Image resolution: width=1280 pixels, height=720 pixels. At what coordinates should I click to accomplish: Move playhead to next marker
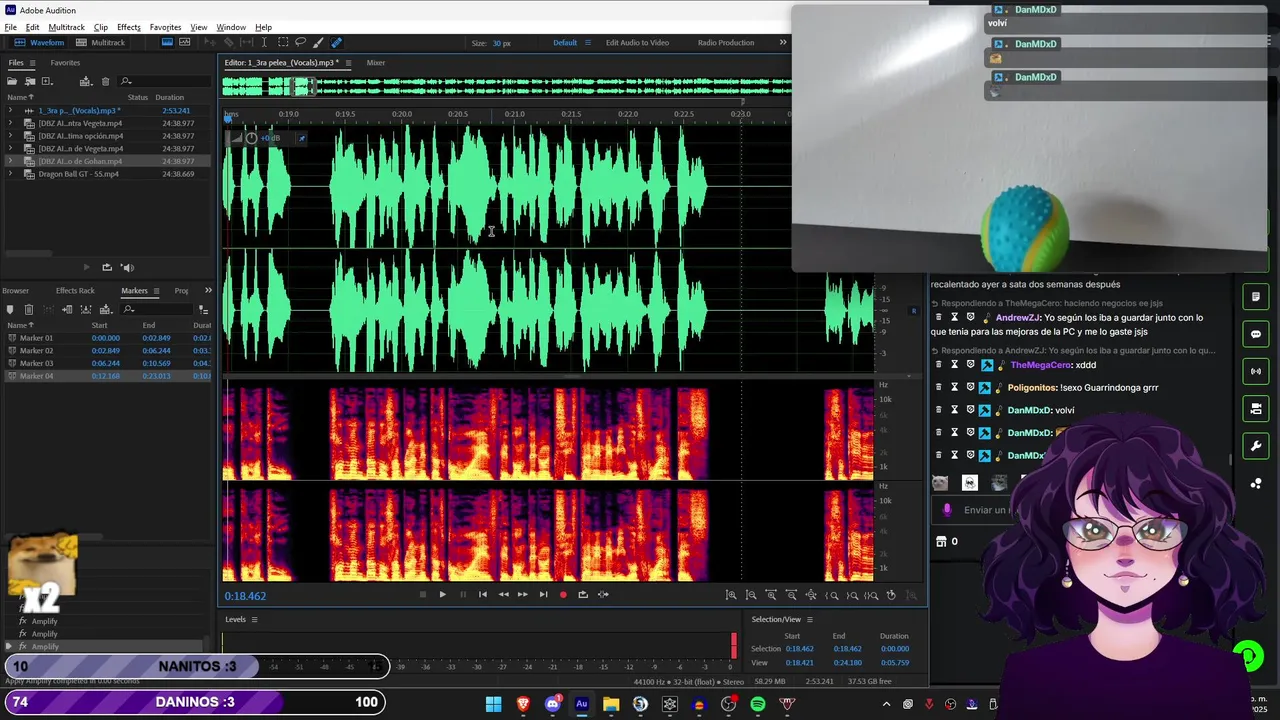point(543,595)
